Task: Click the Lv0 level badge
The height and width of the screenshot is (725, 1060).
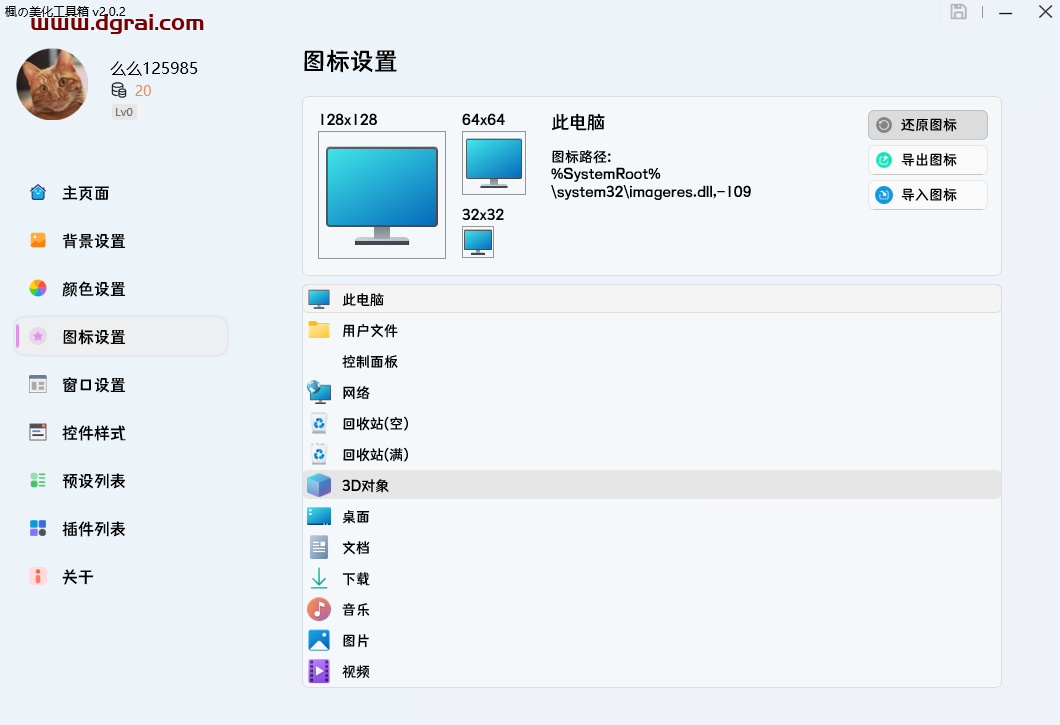Action: tap(124, 112)
